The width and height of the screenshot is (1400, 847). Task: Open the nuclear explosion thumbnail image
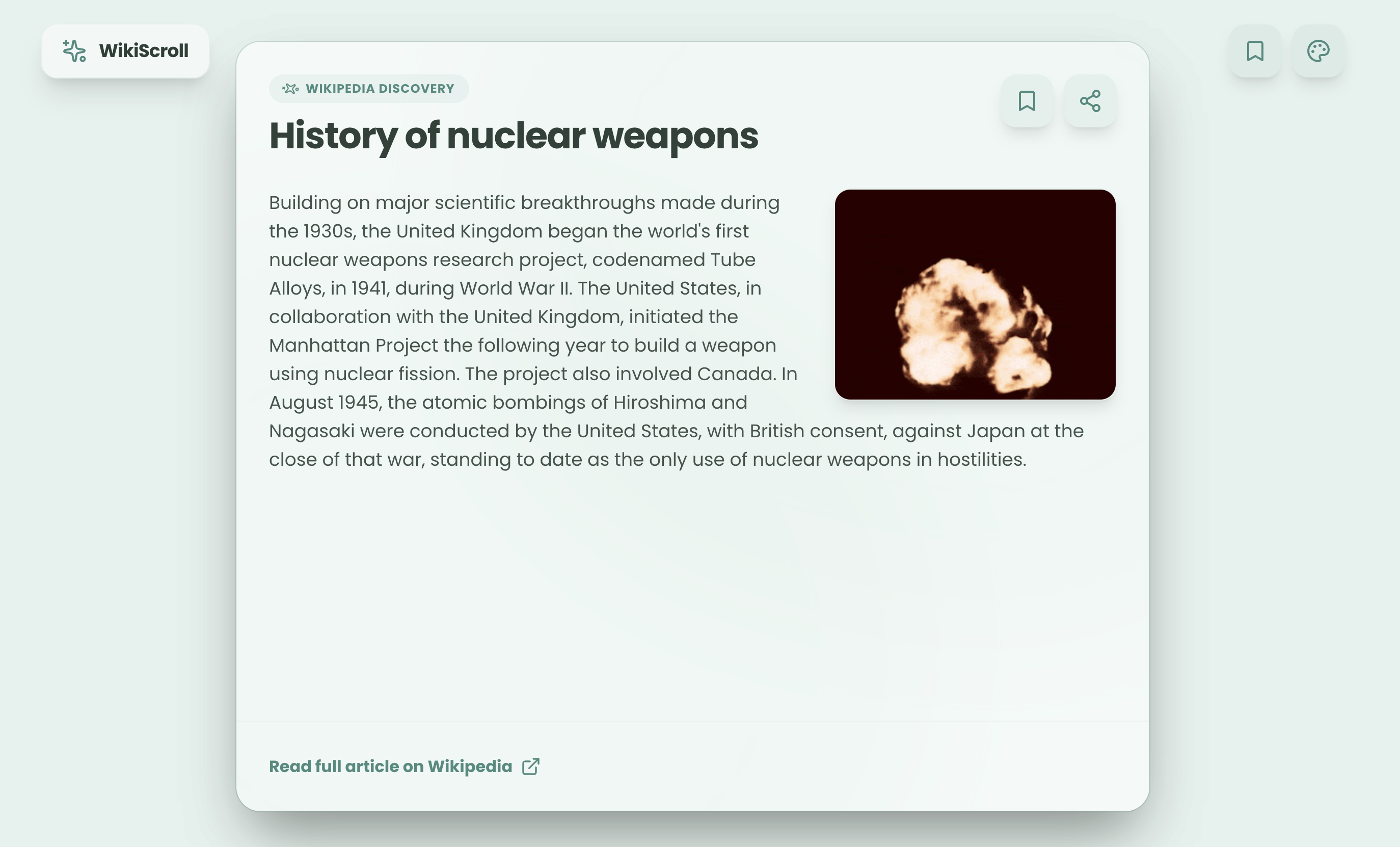(x=975, y=295)
